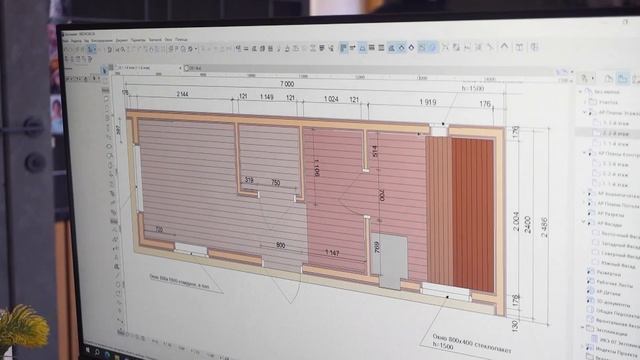This screenshot has width=640, height=360.
Task: Select Рабочие Листы in Navigator
Action: pos(614,283)
